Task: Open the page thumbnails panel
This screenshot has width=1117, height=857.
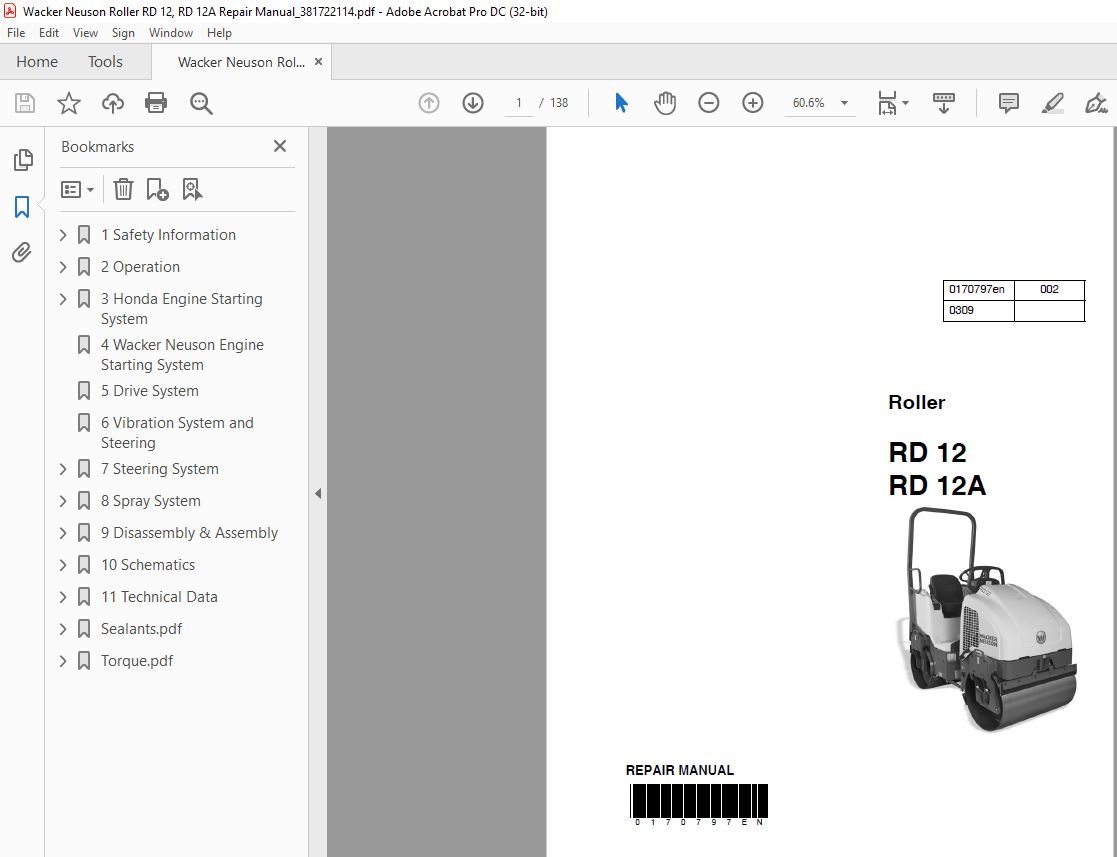Action: pos(23,160)
